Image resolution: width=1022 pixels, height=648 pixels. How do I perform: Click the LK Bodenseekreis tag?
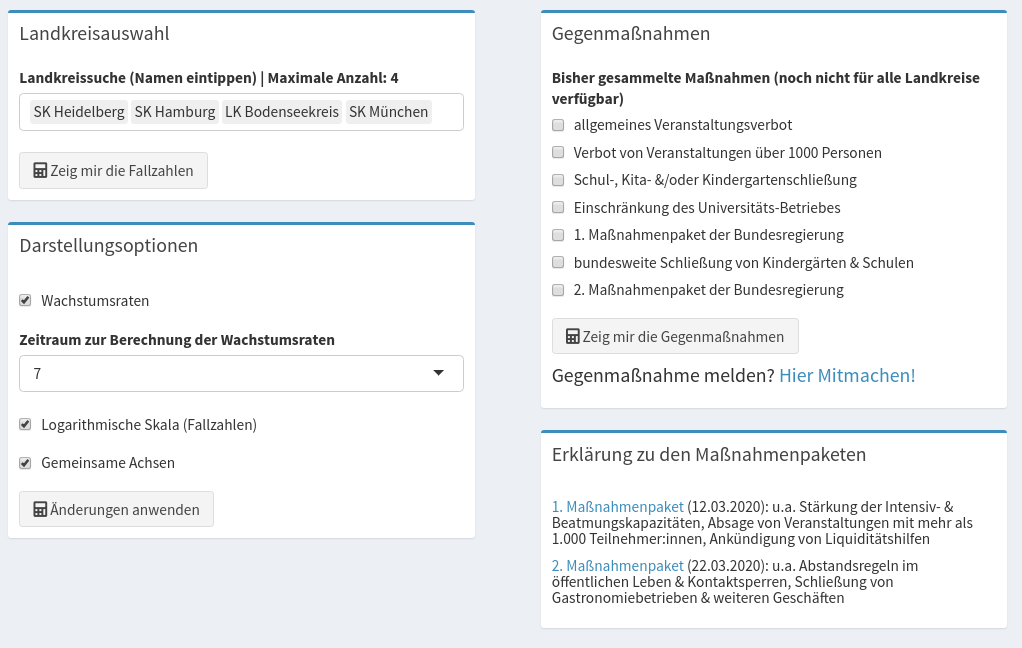click(x=281, y=111)
